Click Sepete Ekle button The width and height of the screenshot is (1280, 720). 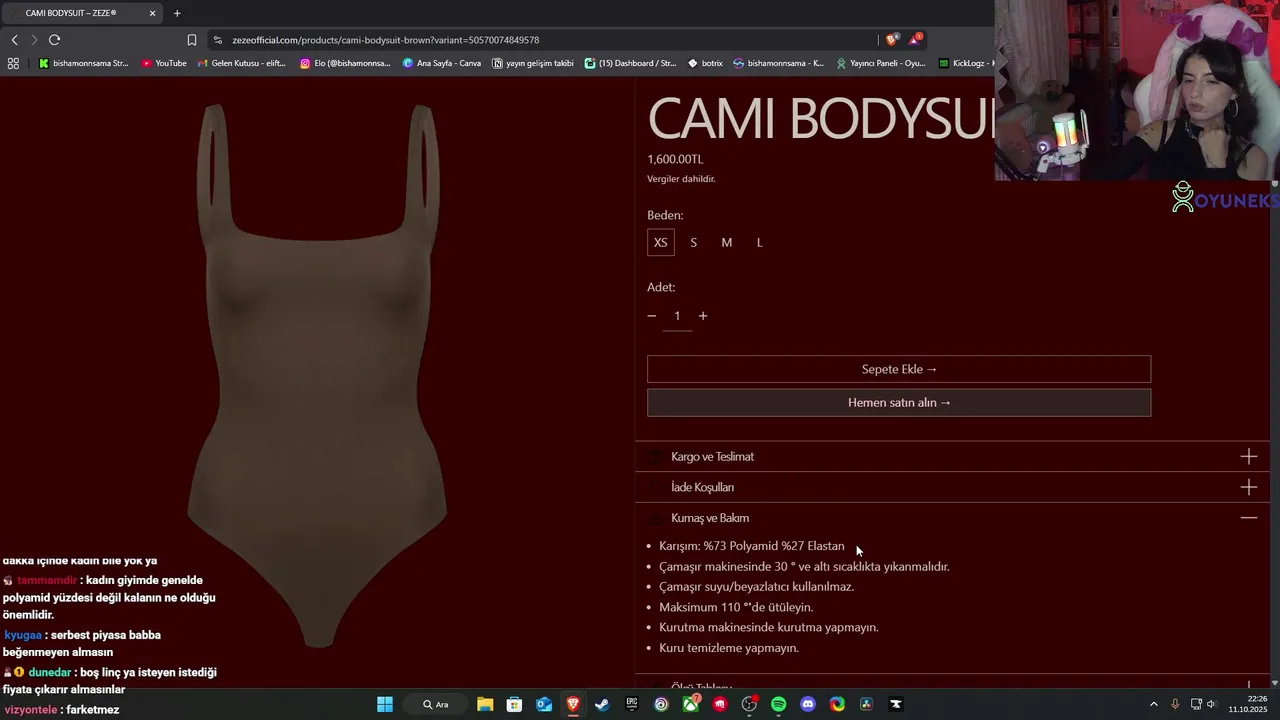[x=899, y=369]
